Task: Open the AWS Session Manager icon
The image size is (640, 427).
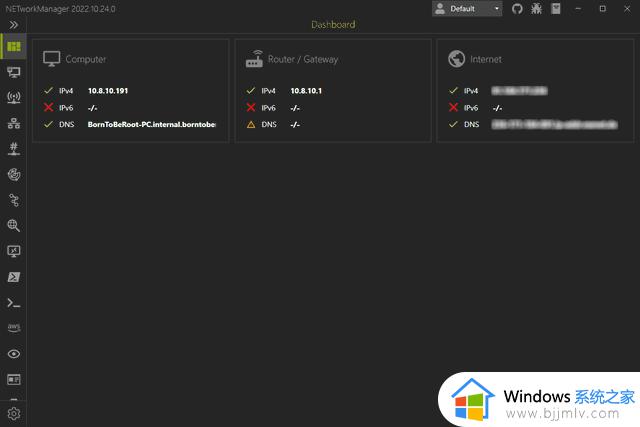Action: click(13, 328)
